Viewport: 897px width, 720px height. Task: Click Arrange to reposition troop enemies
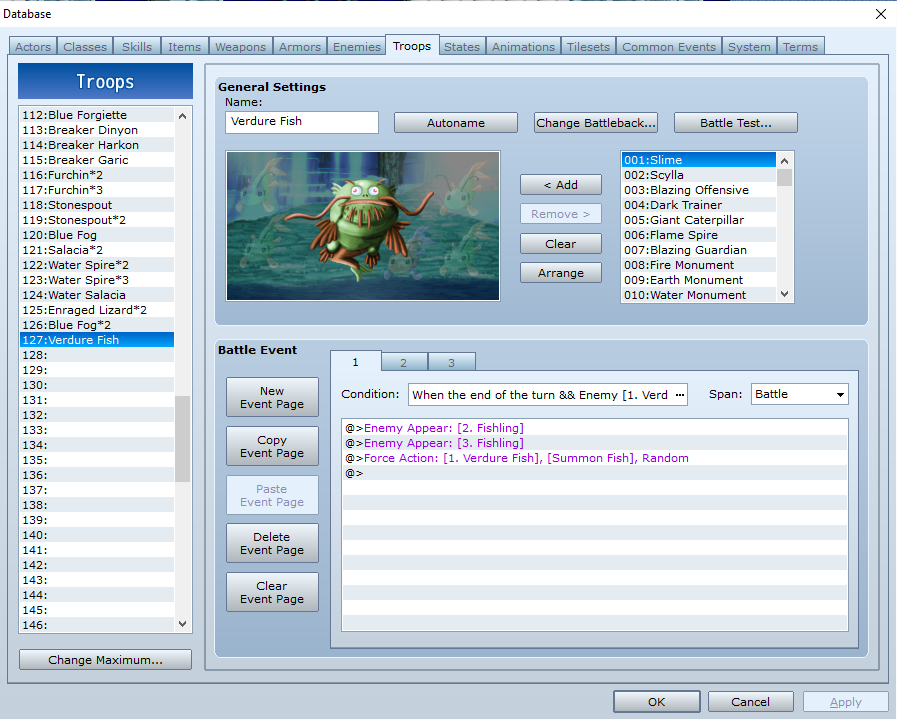point(560,273)
